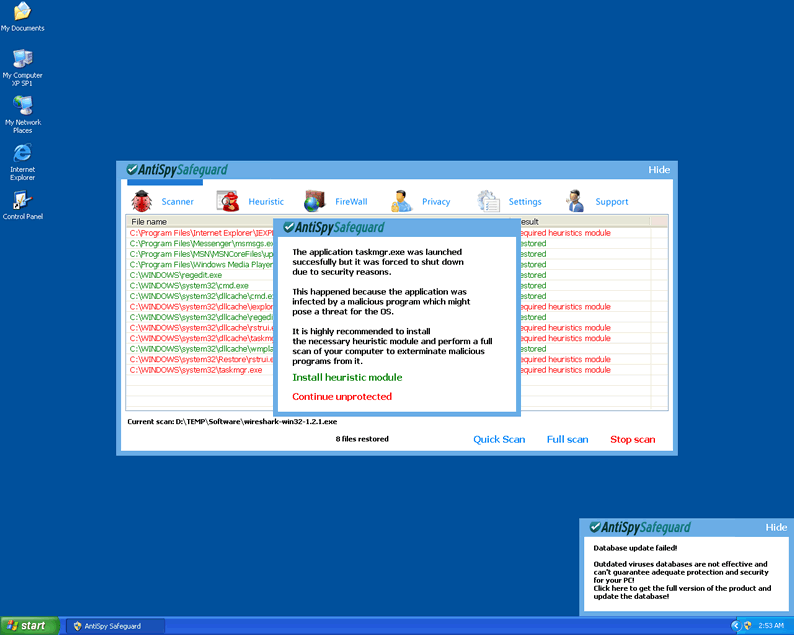The height and width of the screenshot is (635, 794).
Task: Switch to the Settings tab label
Action: click(x=525, y=202)
